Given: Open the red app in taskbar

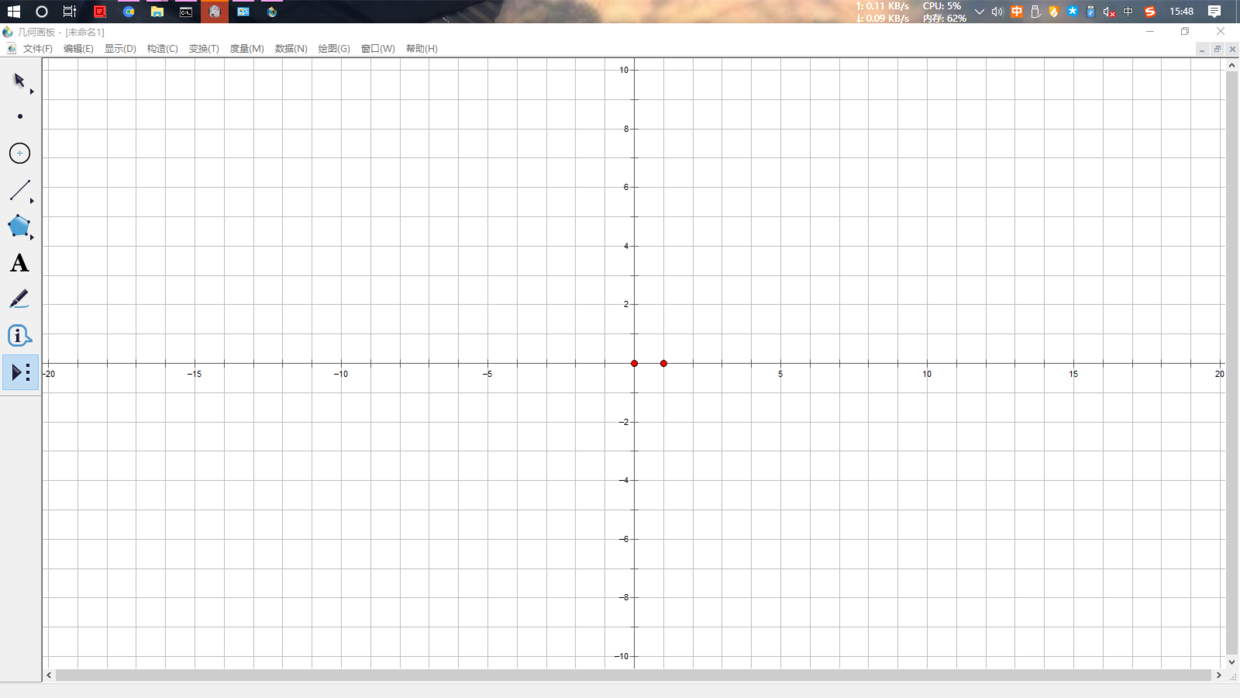Looking at the screenshot, I should [x=100, y=12].
